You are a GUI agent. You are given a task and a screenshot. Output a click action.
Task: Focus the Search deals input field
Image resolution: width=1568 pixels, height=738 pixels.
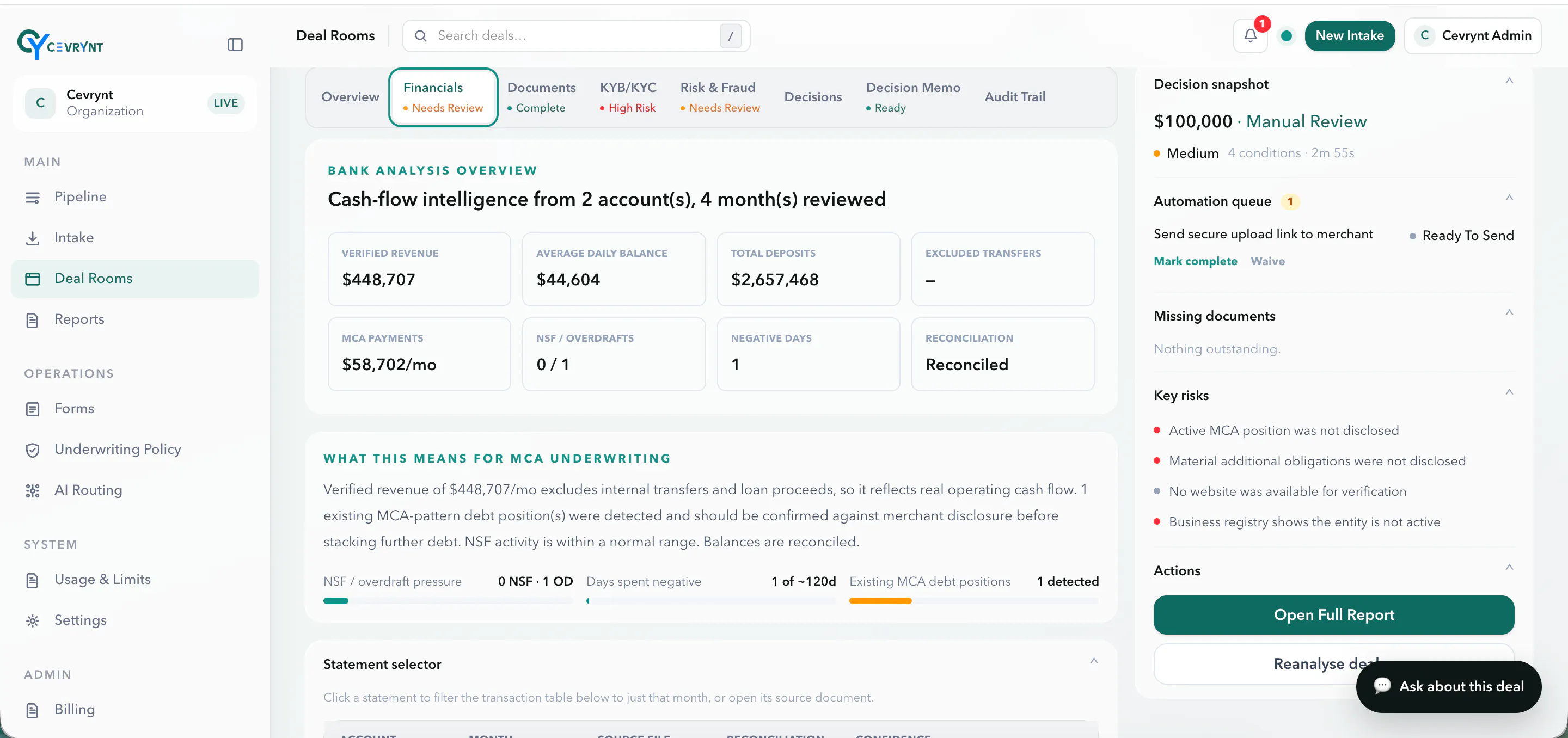click(x=576, y=36)
